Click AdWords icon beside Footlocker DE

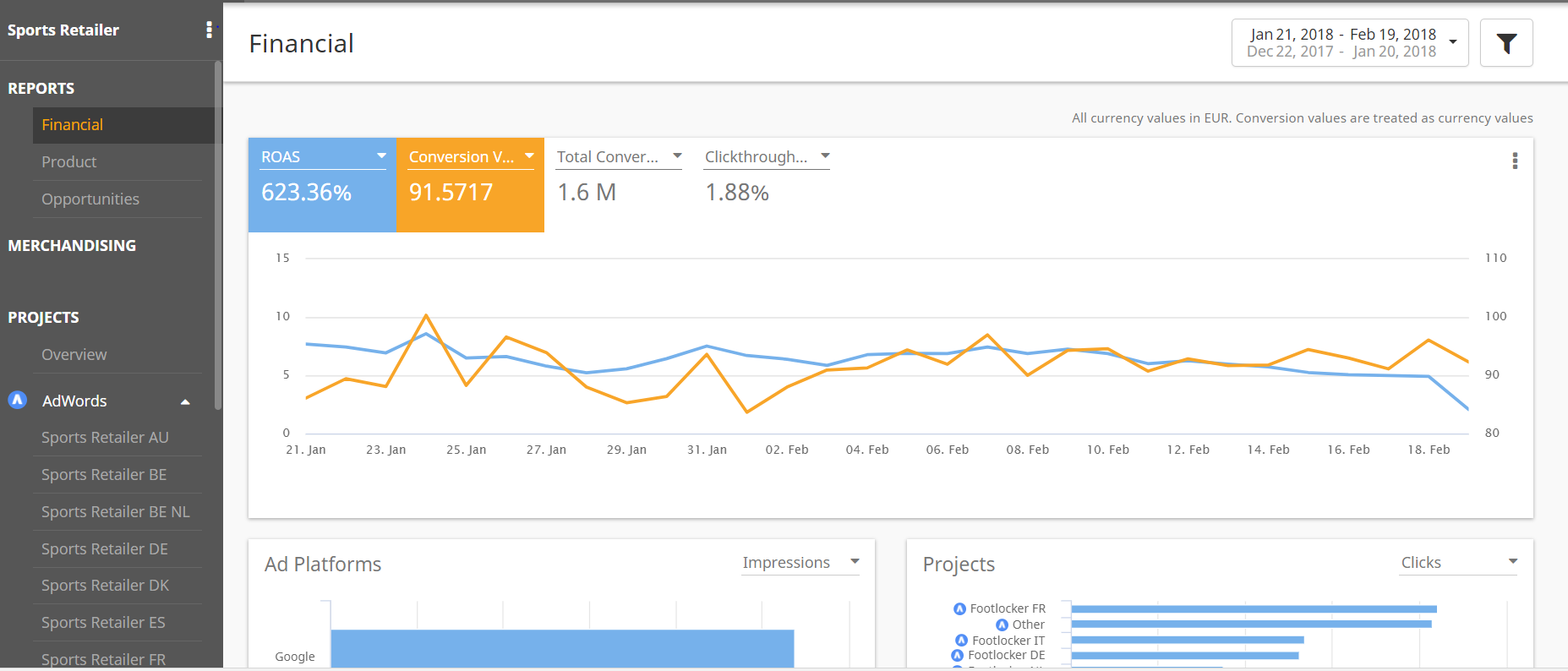958,655
